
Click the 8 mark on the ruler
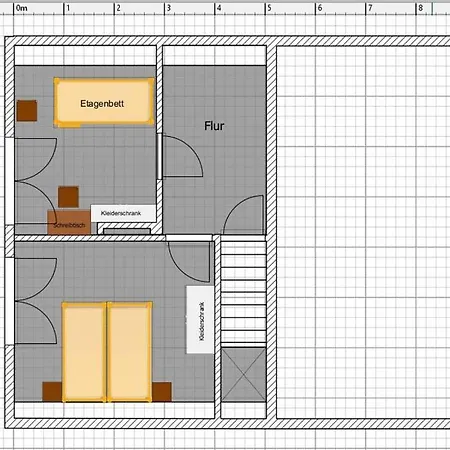pos(421,8)
